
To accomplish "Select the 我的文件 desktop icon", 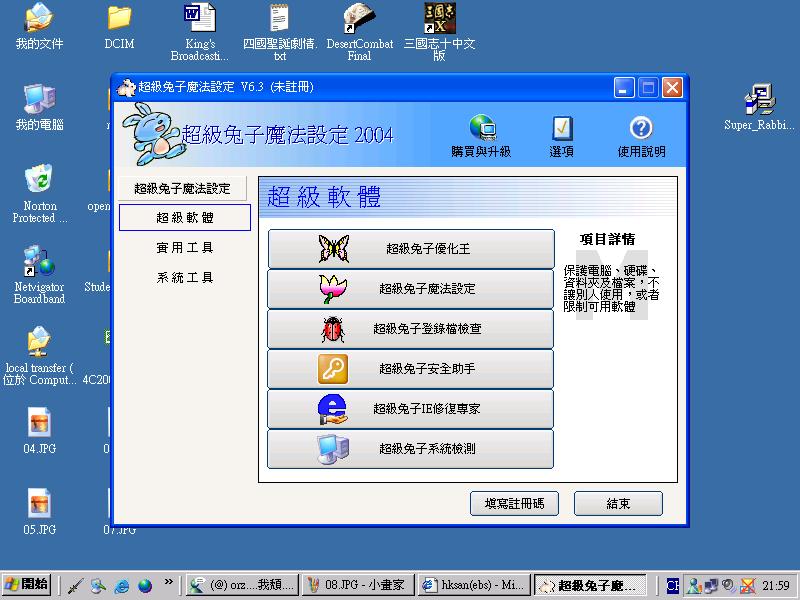I will tap(39, 27).
